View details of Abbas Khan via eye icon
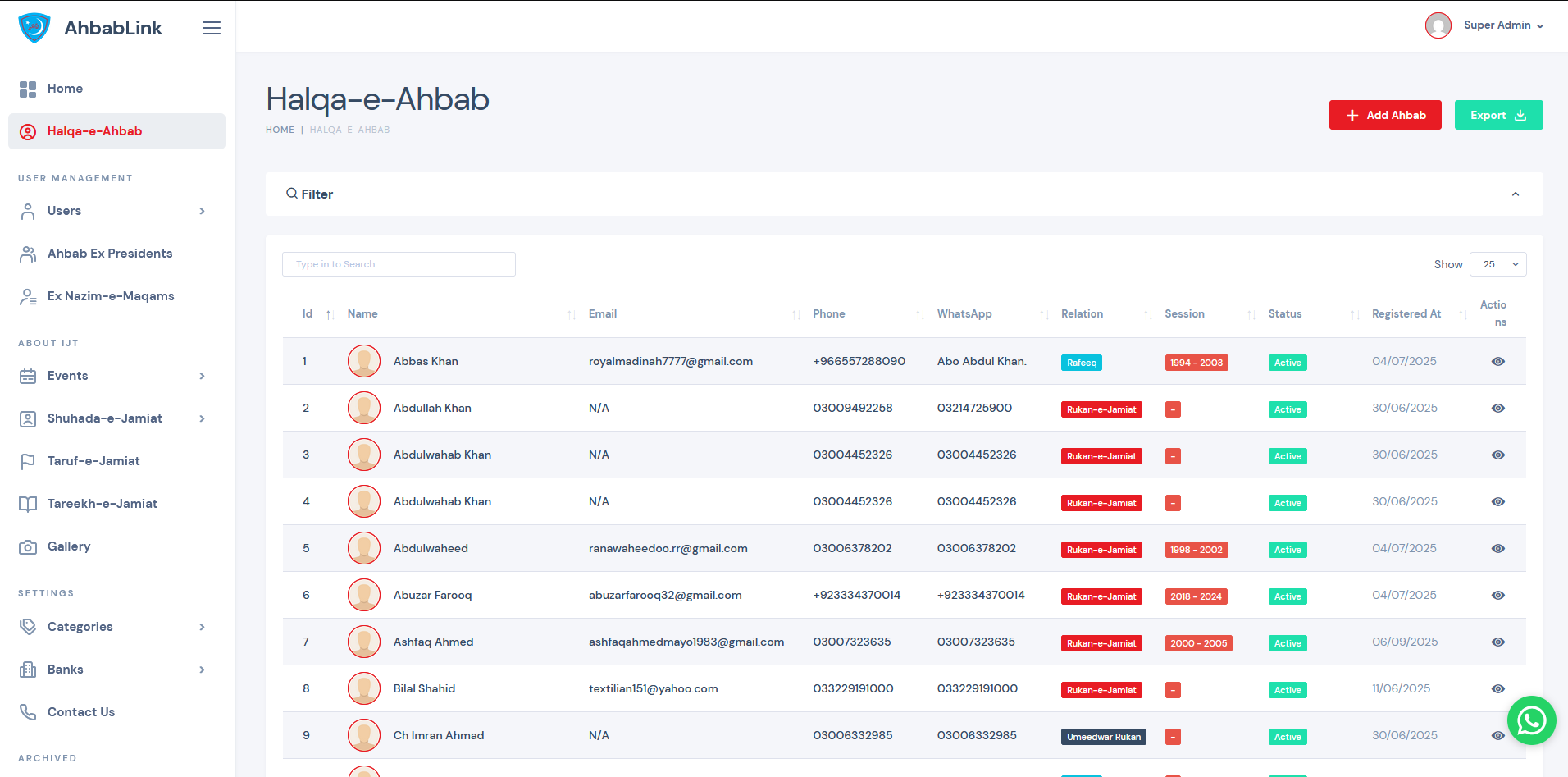Screen dimensions: 1568x777 1497,362
